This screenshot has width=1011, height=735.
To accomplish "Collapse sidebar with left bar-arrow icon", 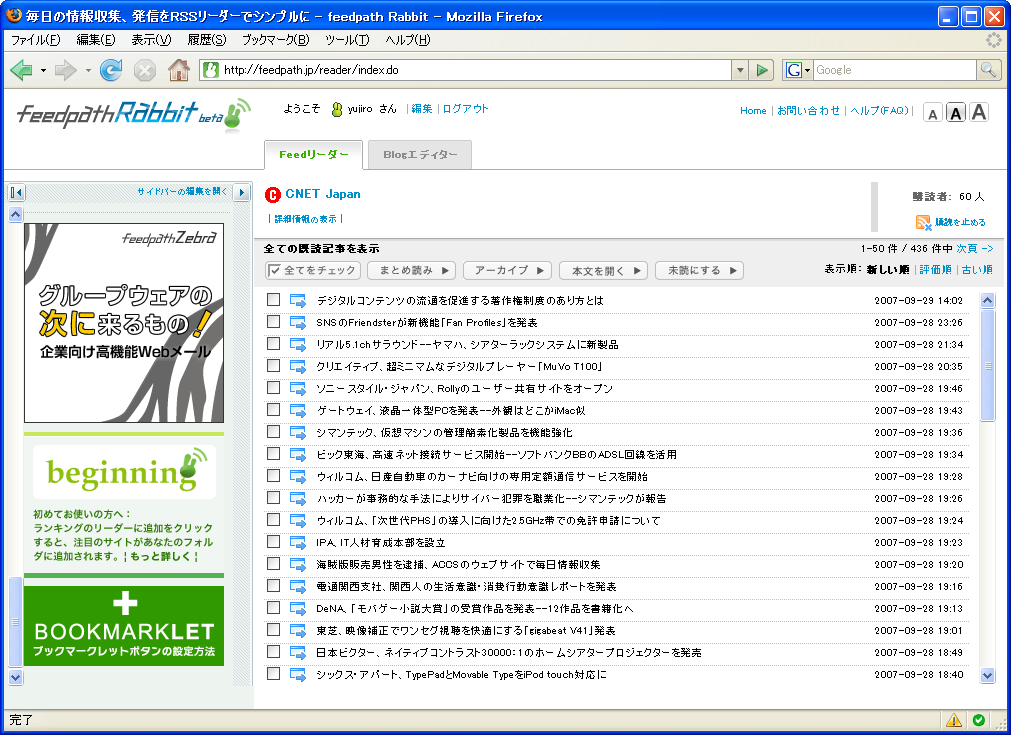I will (16, 192).
